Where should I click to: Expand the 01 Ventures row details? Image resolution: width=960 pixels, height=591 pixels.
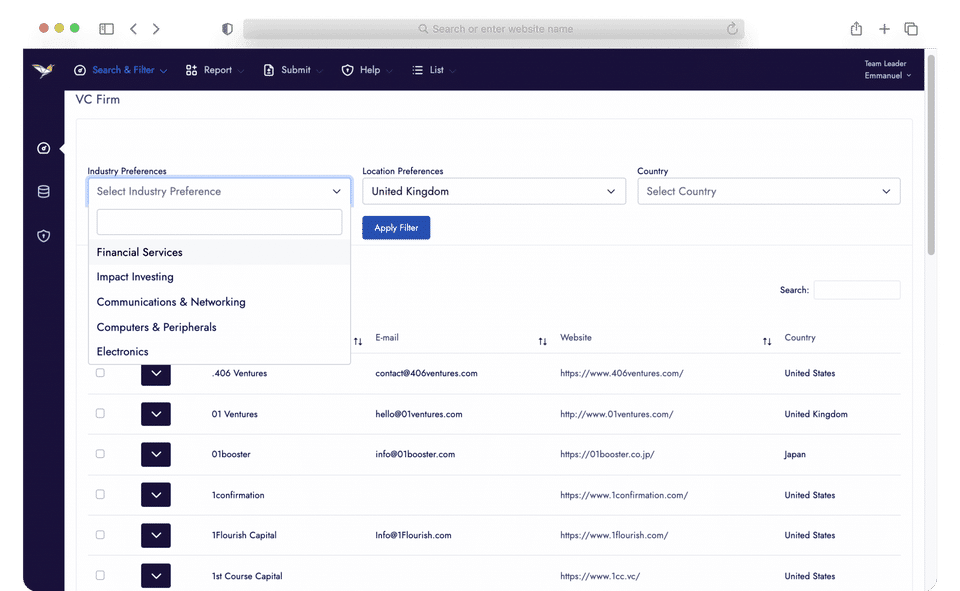156,414
